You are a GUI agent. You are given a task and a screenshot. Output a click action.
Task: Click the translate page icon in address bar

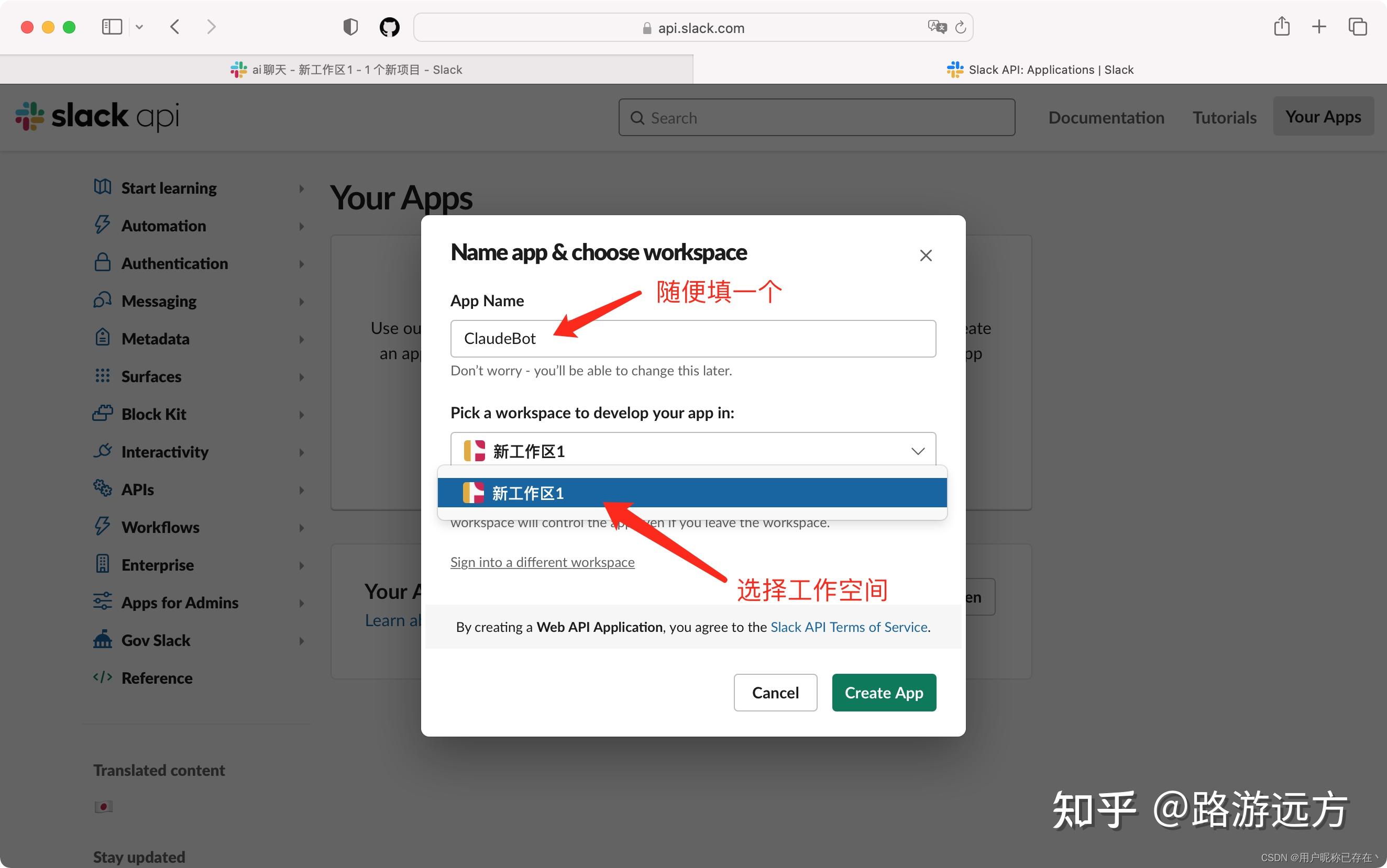click(936, 27)
